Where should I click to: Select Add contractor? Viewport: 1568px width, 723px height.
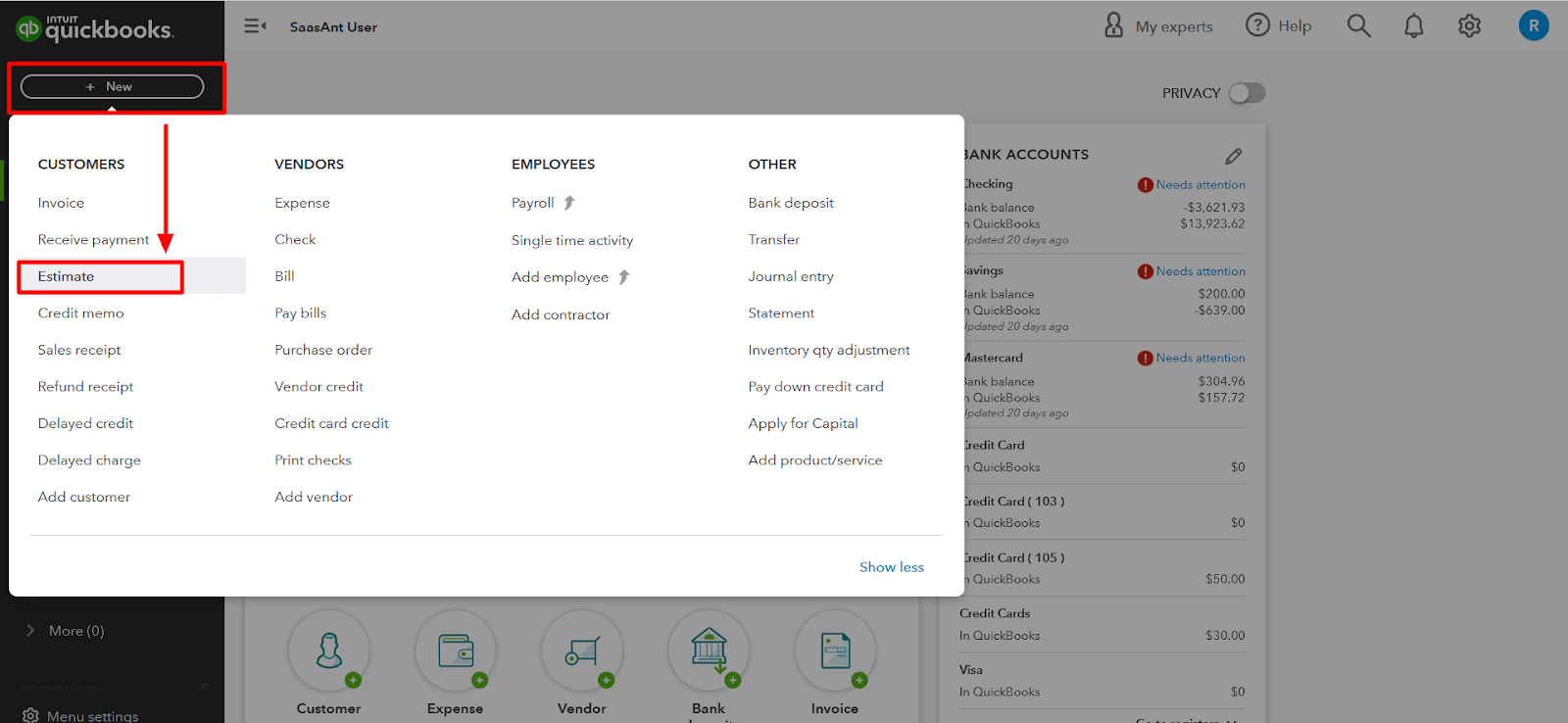coord(561,314)
